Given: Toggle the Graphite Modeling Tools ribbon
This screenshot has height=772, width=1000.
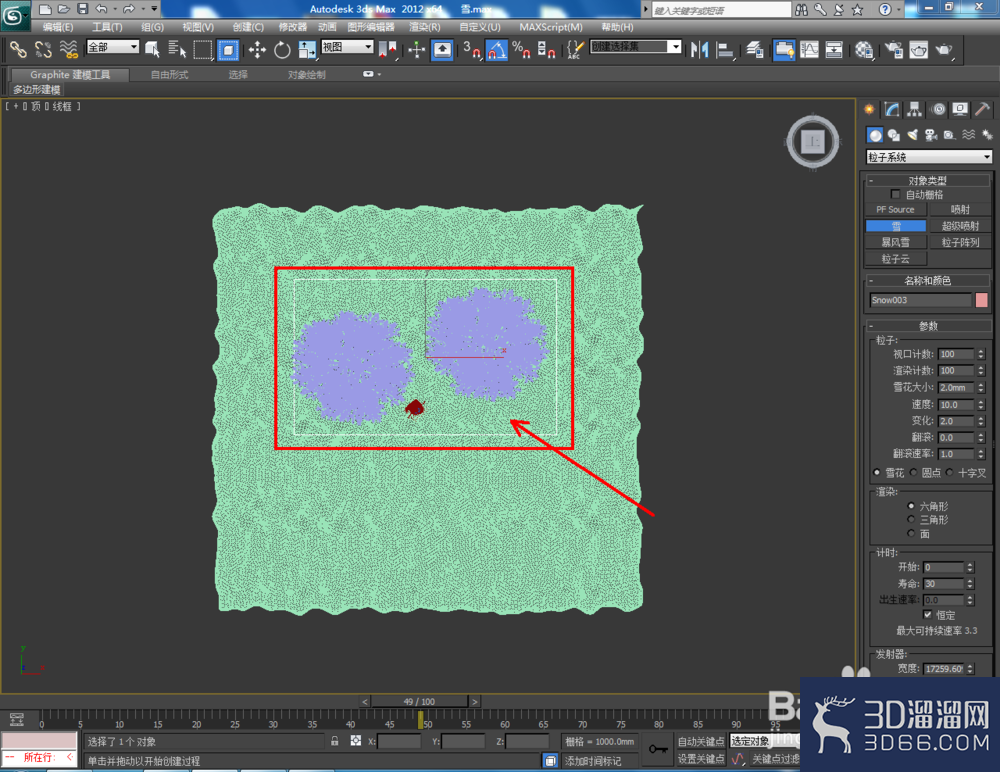Looking at the screenshot, I should coord(784,49).
